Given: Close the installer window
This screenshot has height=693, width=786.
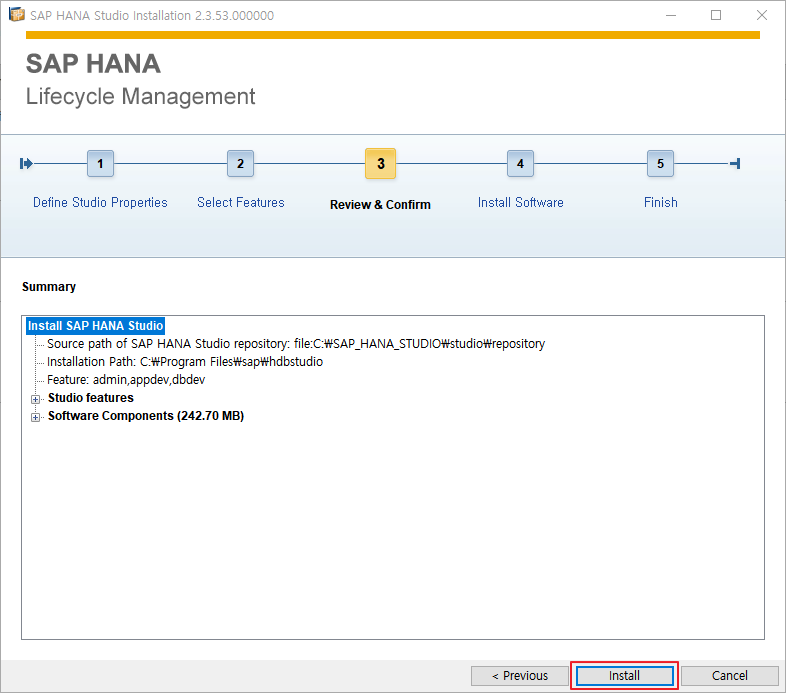Looking at the screenshot, I should [761, 16].
